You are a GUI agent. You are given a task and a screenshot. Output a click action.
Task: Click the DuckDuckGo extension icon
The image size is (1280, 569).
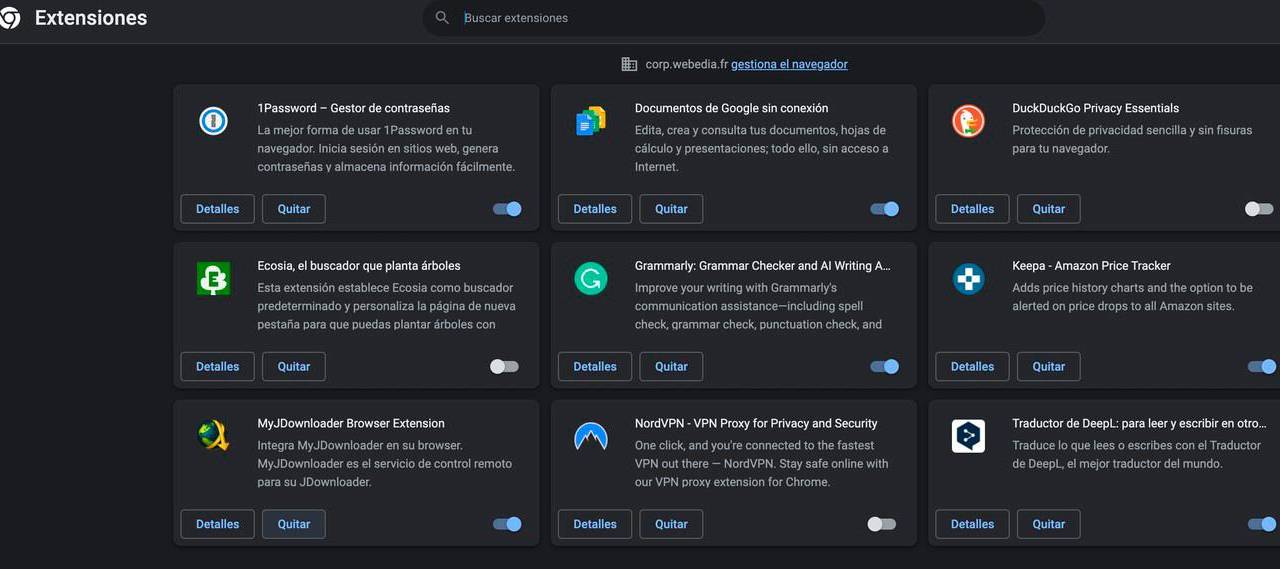968,121
